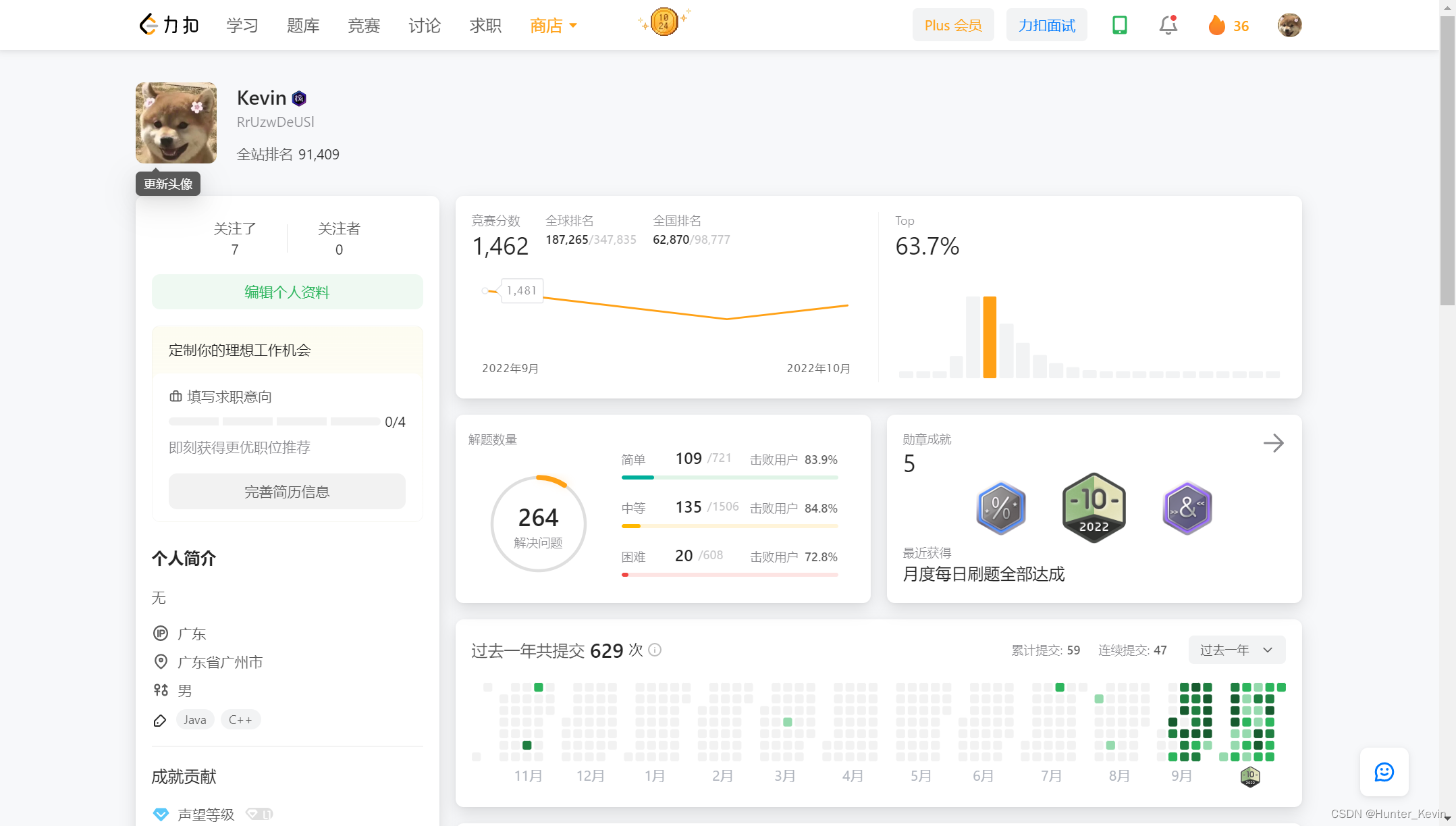The height and width of the screenshot is (826, 1456).
Task: Click the purple ampersand badge
Action: coord(1187,508)
